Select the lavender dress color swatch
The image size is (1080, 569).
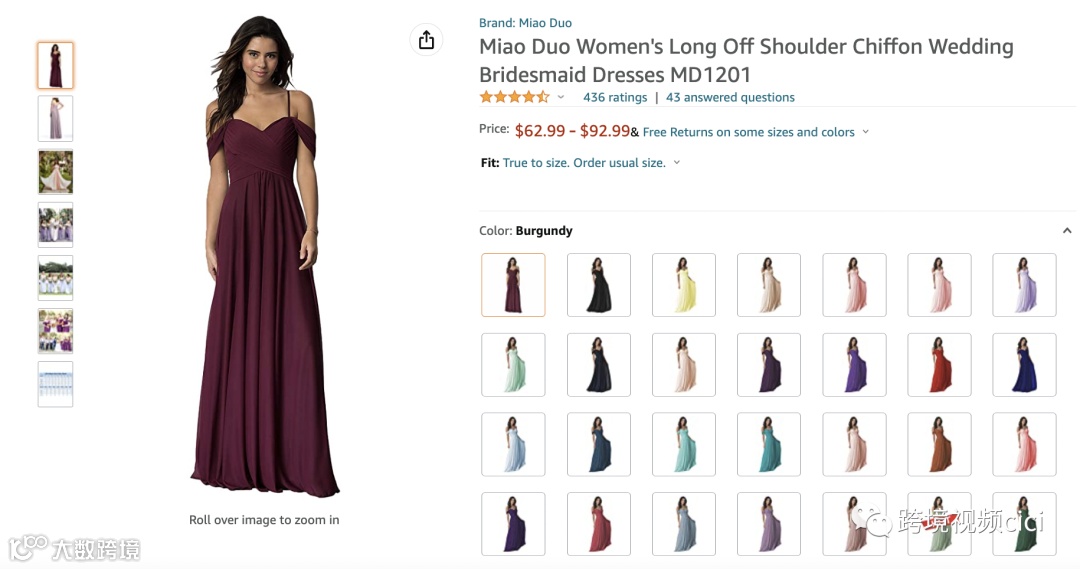click(x=1025, y=285)
